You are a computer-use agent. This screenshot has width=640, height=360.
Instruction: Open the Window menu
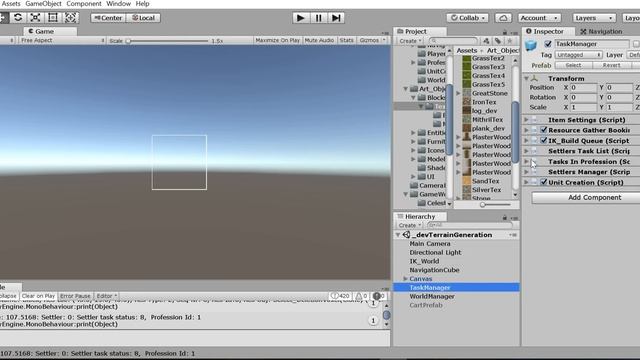pos(118,4)
